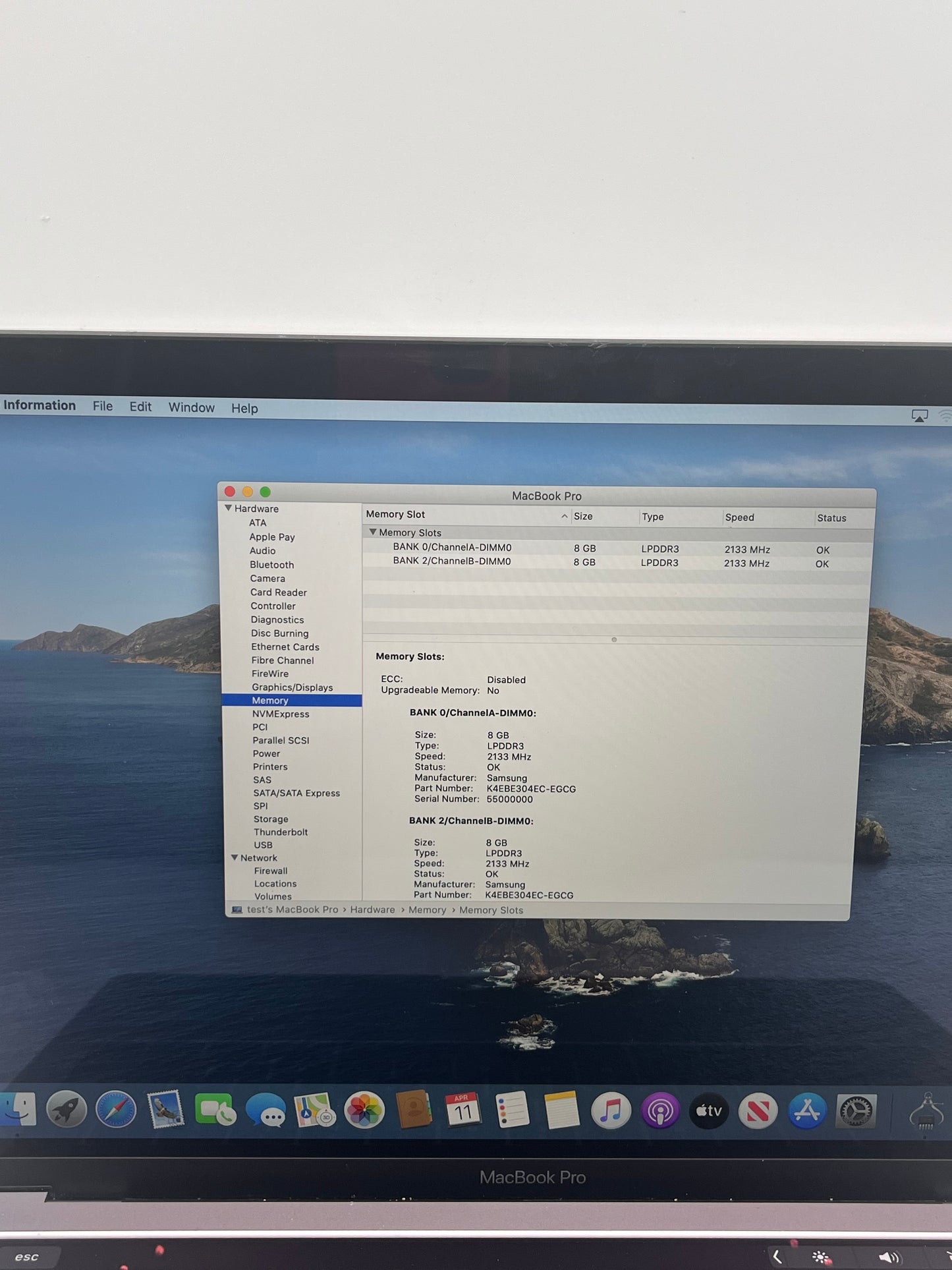Open the Window menu
Viewport: 952px width, 1270px height.
pos(192,407)
